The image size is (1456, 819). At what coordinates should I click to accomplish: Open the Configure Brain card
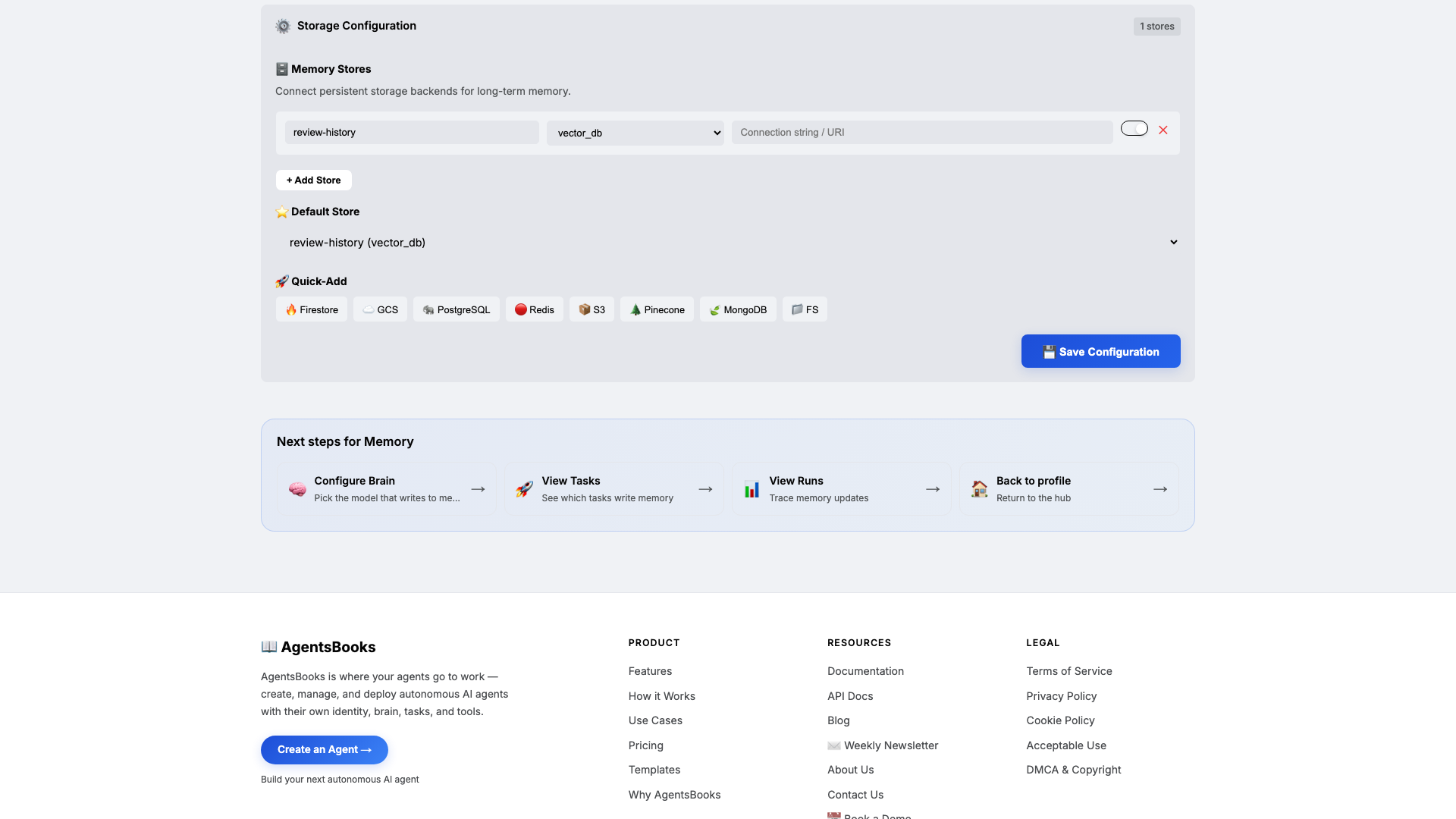(x=387, y=489)
